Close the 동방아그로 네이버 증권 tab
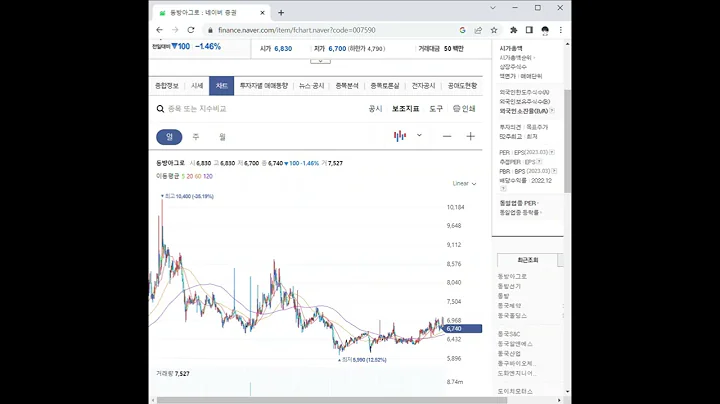This screenshot has width=720, height=404. [x=263, y=13]
